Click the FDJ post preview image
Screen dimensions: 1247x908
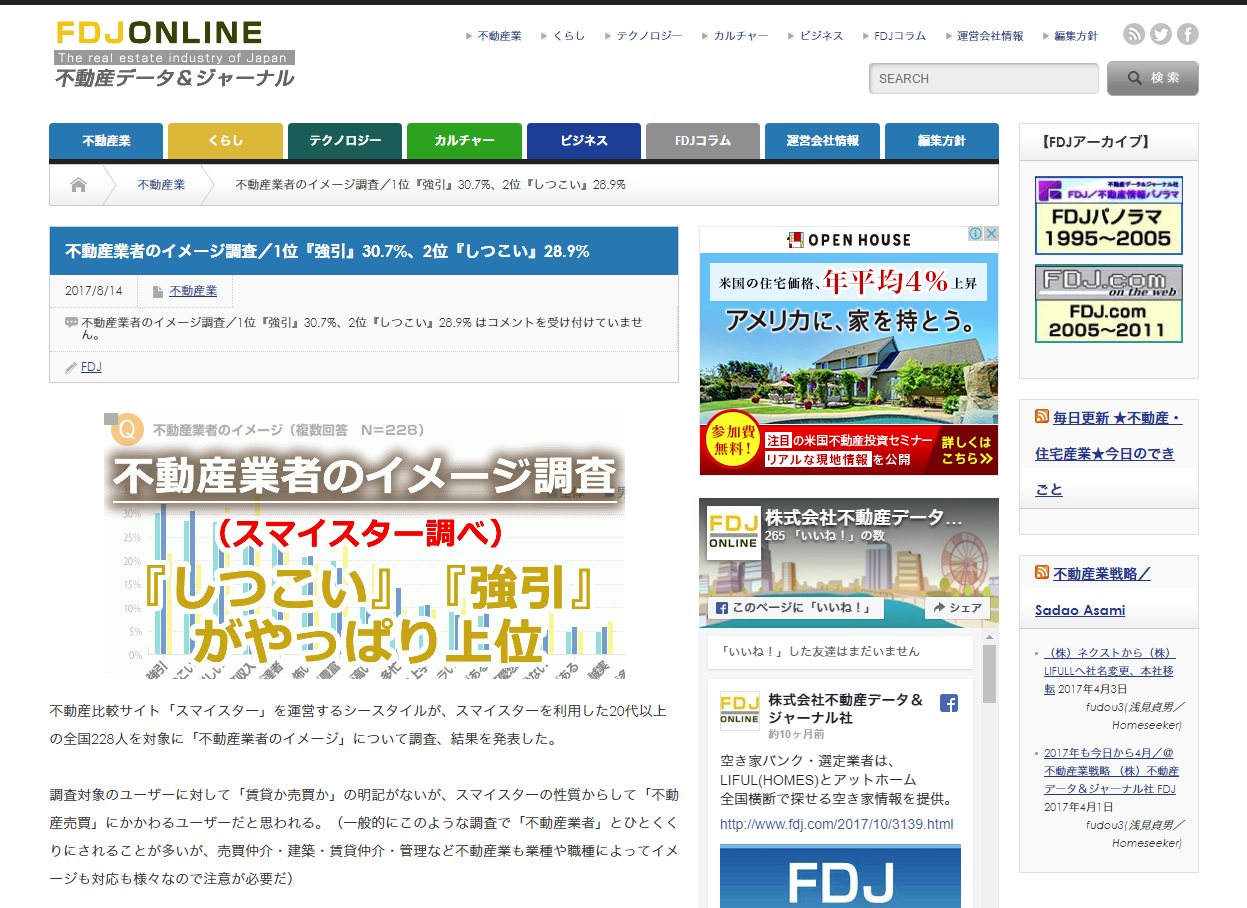point(840,876)
